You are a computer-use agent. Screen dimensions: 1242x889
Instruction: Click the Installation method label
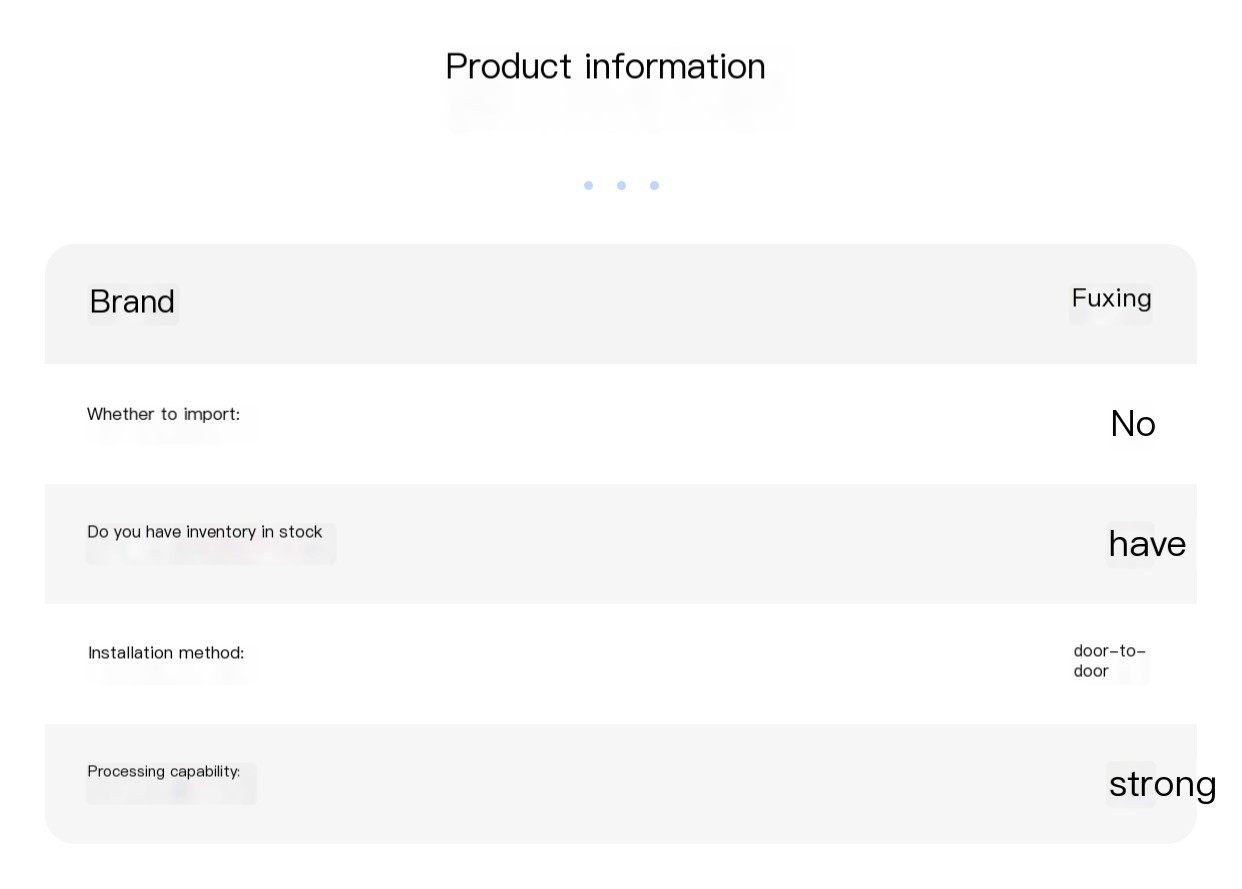pyautogui.click(x=166, y=653)
